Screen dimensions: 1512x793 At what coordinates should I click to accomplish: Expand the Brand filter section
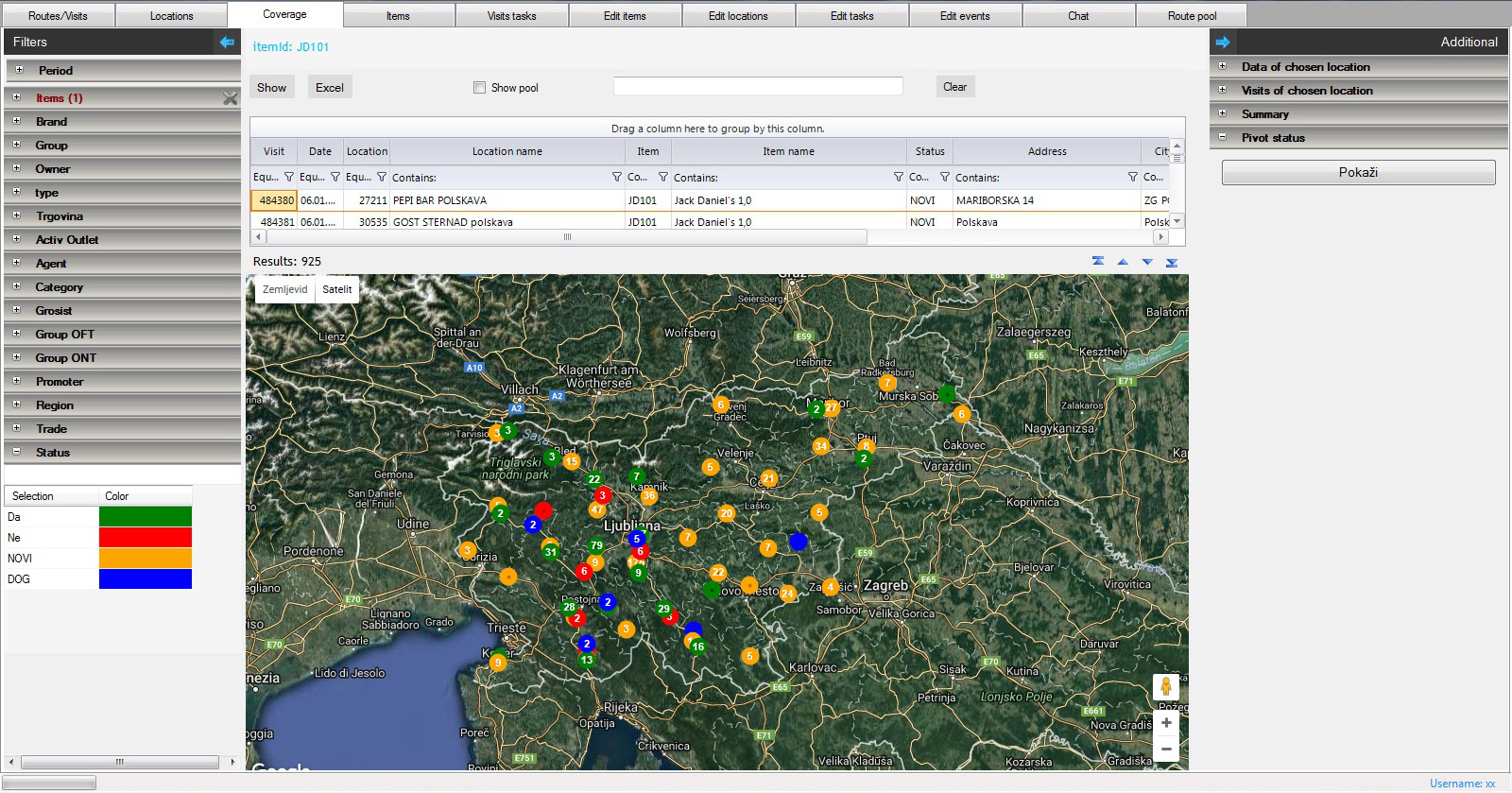point(16,121)
